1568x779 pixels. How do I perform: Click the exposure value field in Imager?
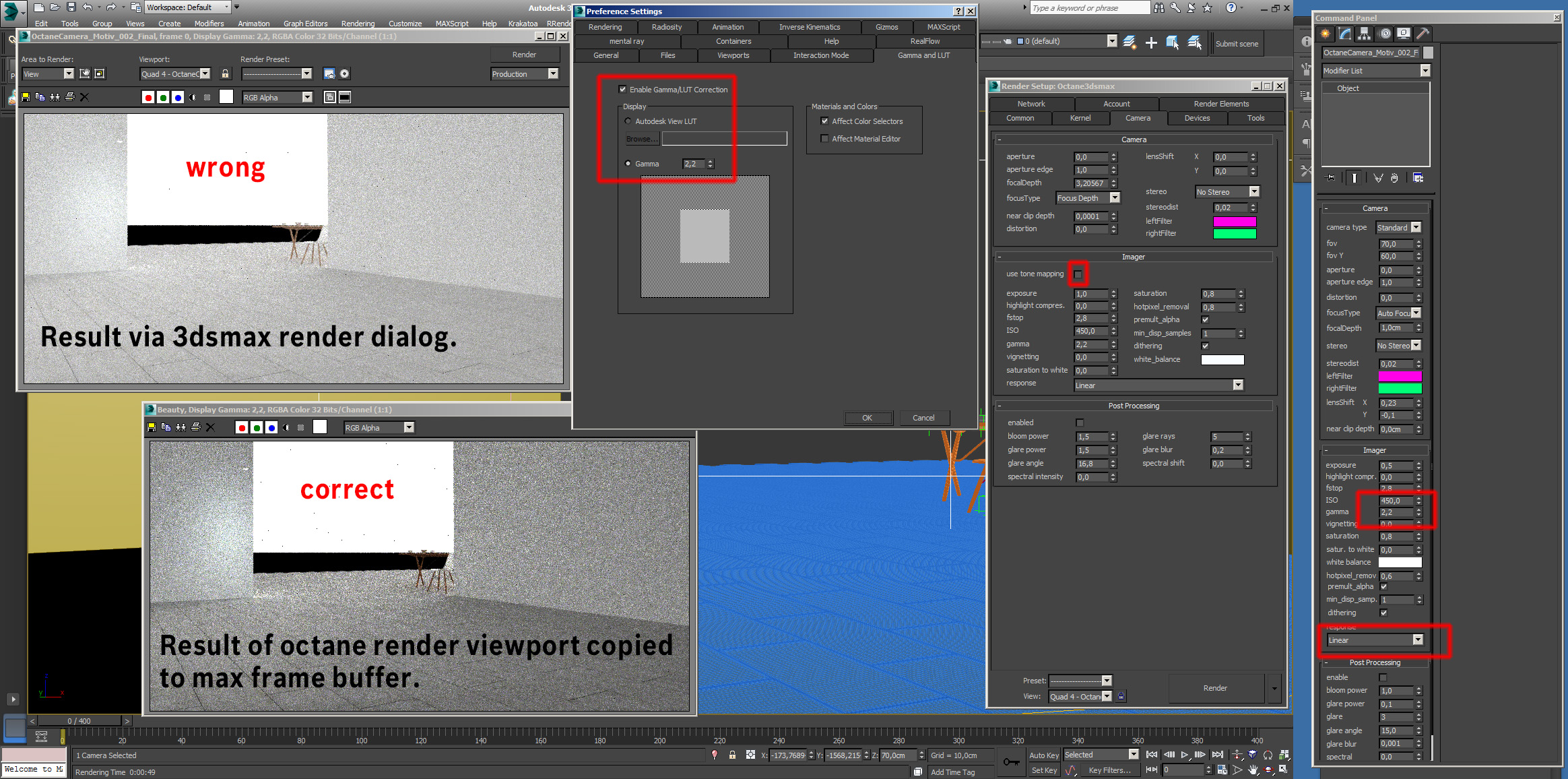(x=1090, y=294)
